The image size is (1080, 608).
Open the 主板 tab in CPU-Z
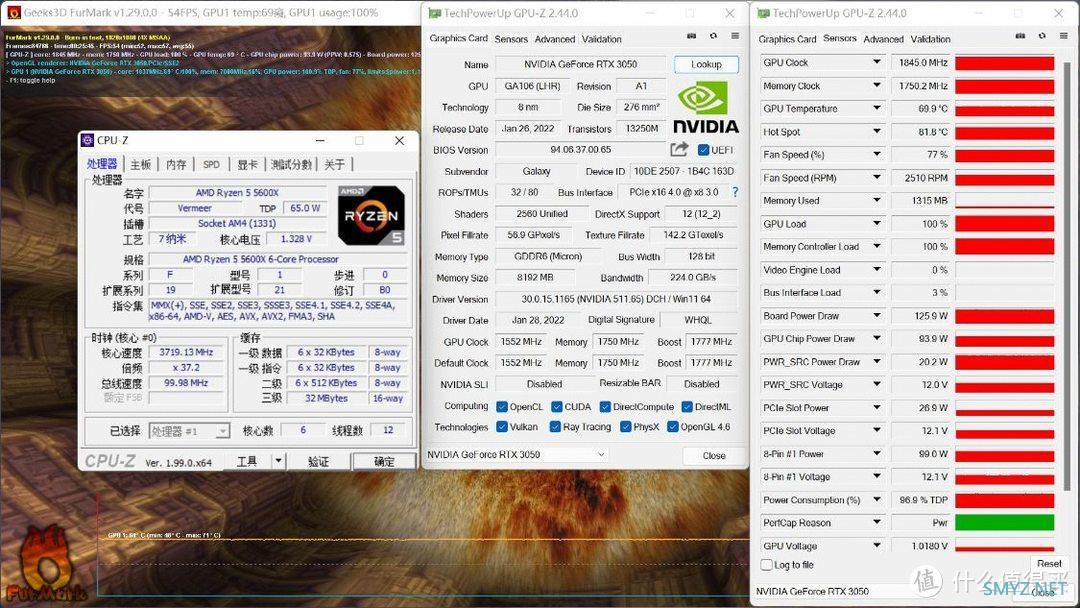coord(141,165)
